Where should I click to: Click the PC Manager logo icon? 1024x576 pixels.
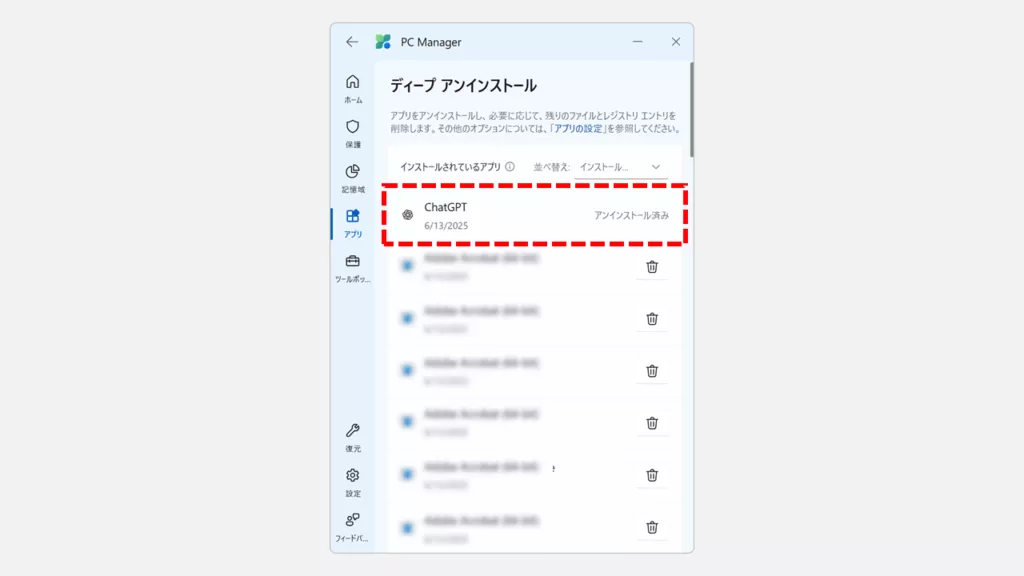coord(383,42)
